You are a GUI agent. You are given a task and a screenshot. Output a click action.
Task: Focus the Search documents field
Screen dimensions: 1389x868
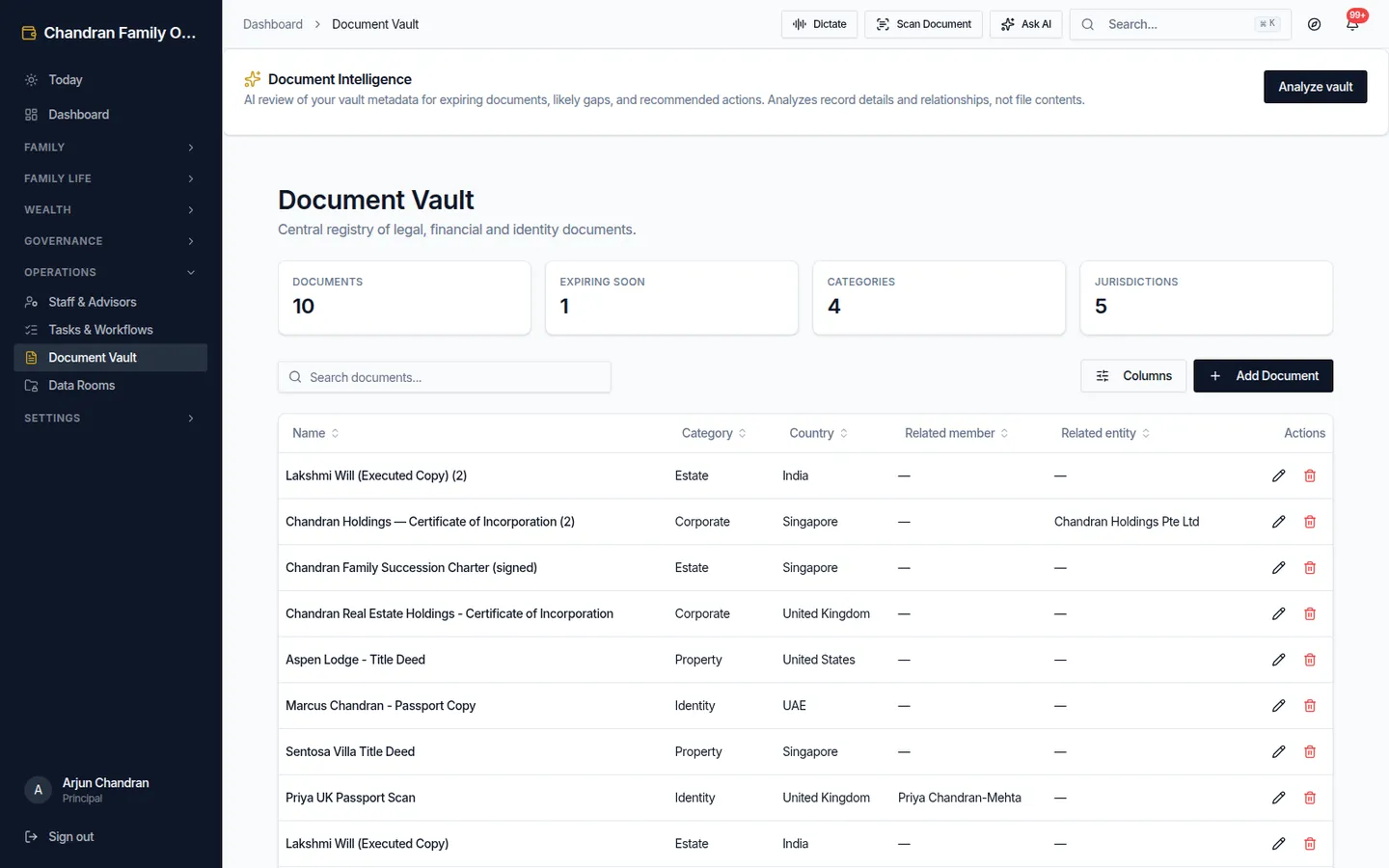pos(444,377)
